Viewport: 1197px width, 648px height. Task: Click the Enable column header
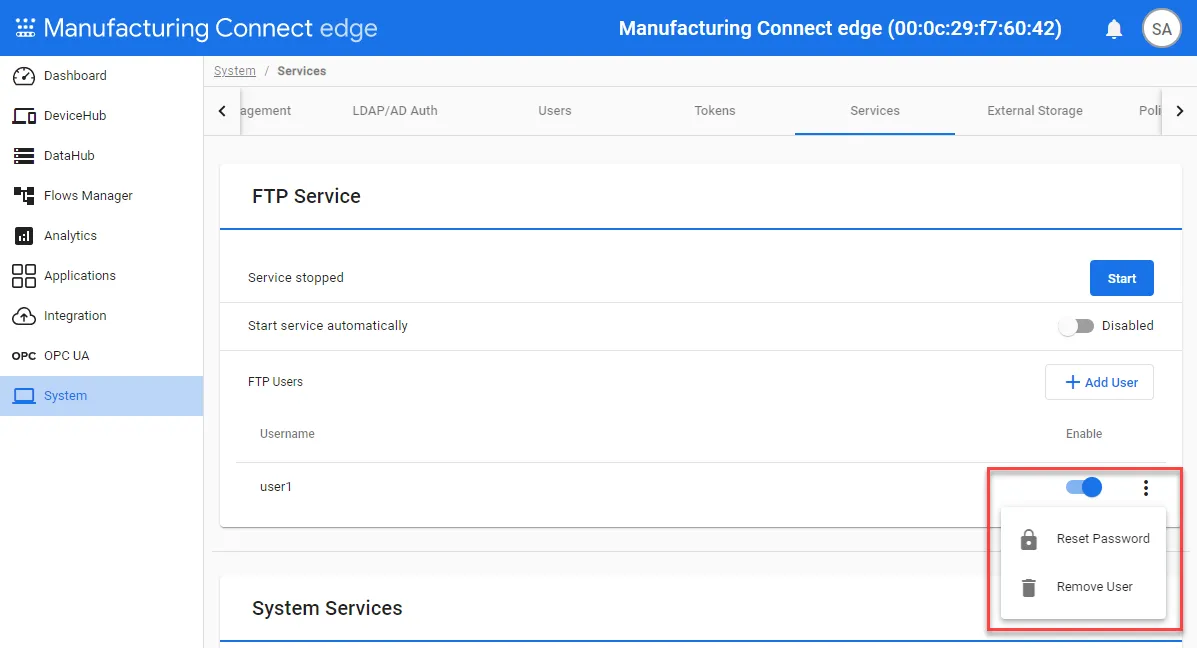pyautogui.click(x=1084, y=434)
